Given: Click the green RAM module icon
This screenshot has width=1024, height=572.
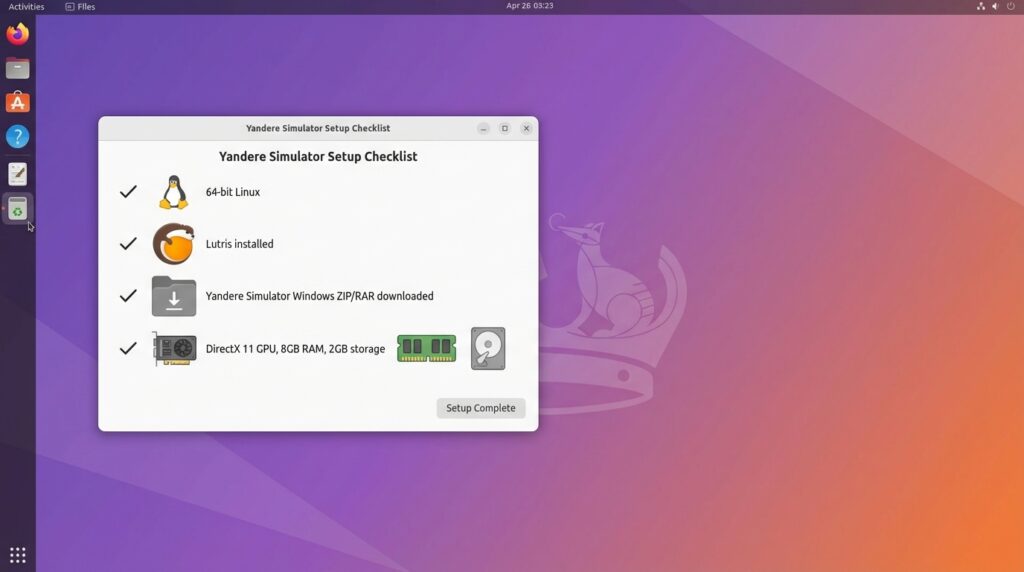Looking at the screenshot, I should [426, 348].
